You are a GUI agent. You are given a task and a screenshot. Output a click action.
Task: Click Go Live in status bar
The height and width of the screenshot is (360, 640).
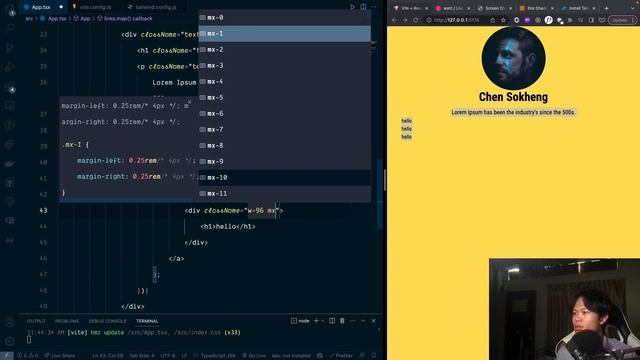click(x=254, y=356)
